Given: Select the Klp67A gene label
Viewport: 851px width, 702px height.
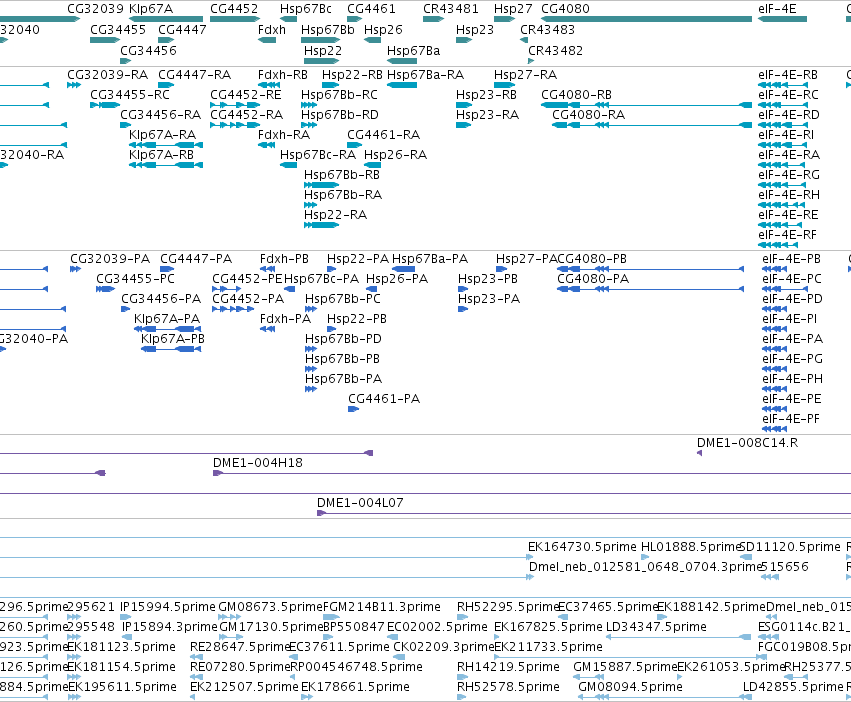Looking at the screenshot, I should click(151, 9).
